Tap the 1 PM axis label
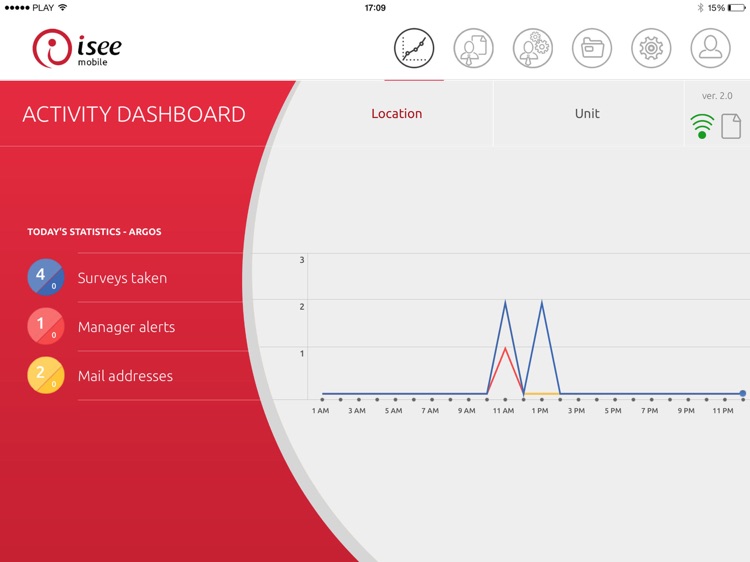 pyautogui.click(x=540, y=410)
